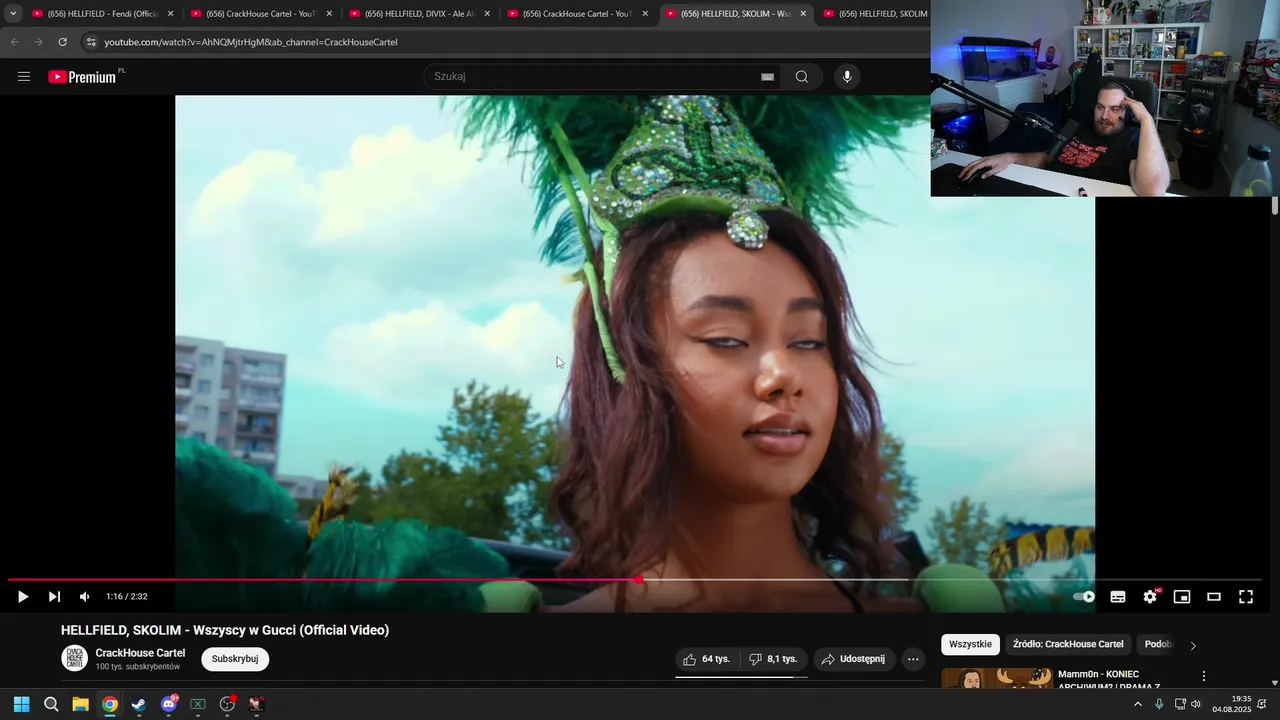Start voice search with microphone icon

pyautogui.click(x=847, y=76)
